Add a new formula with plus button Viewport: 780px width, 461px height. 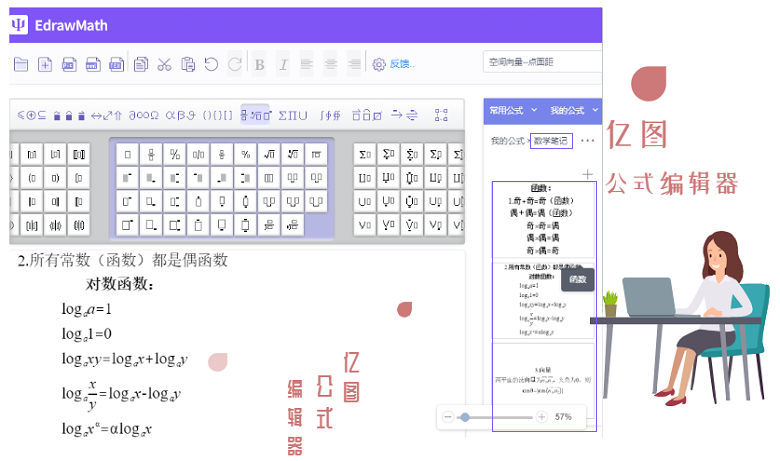(587, 174)
